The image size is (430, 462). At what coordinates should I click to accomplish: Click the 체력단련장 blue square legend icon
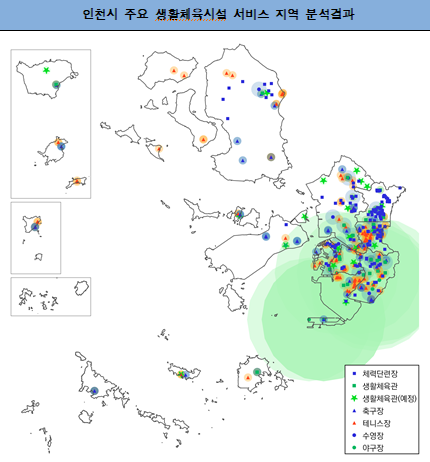pyautogui.click(x=354, y=374)
